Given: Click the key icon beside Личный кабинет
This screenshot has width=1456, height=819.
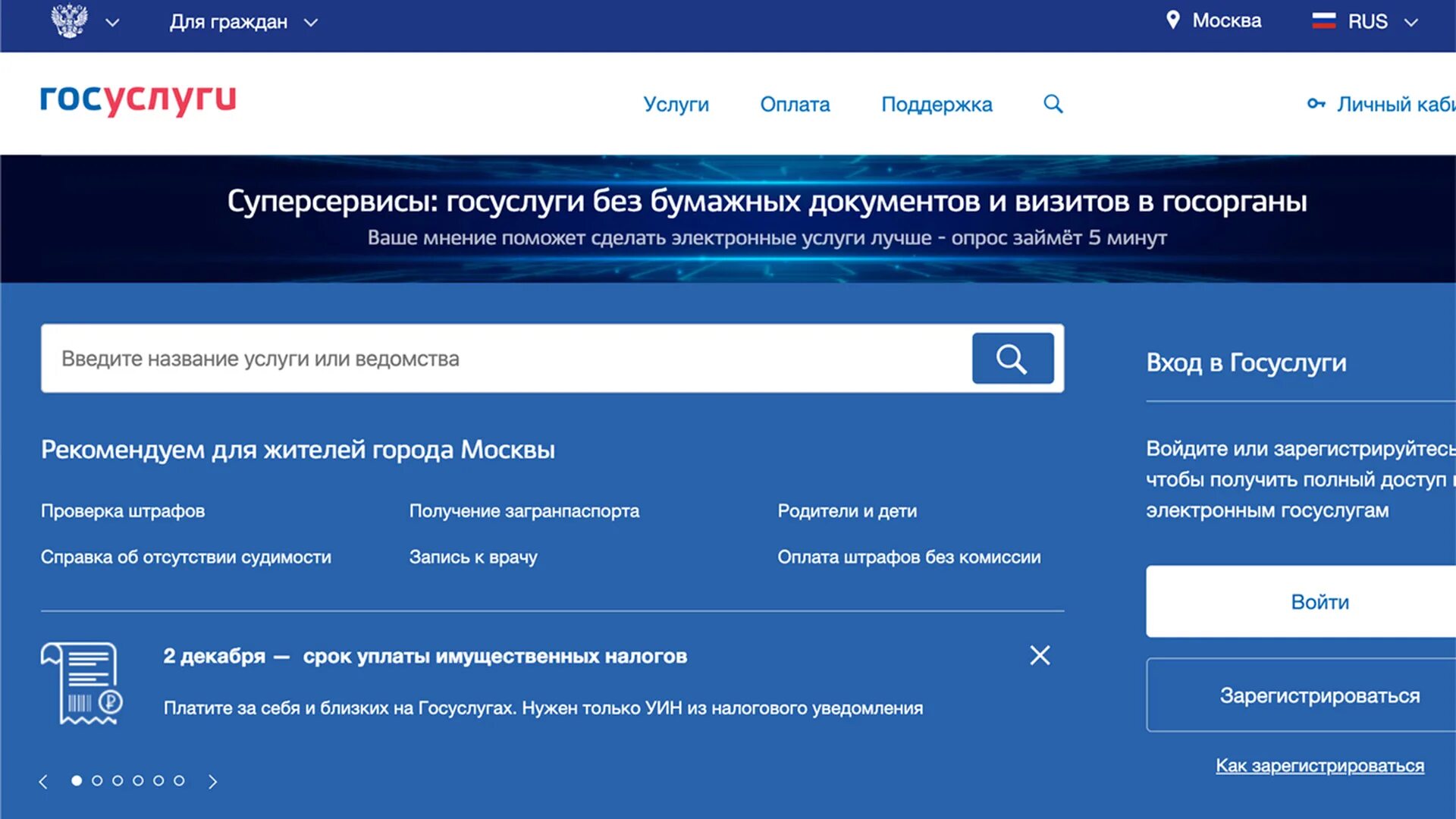Looking at the screenshot, I should tap(1316, 104).
